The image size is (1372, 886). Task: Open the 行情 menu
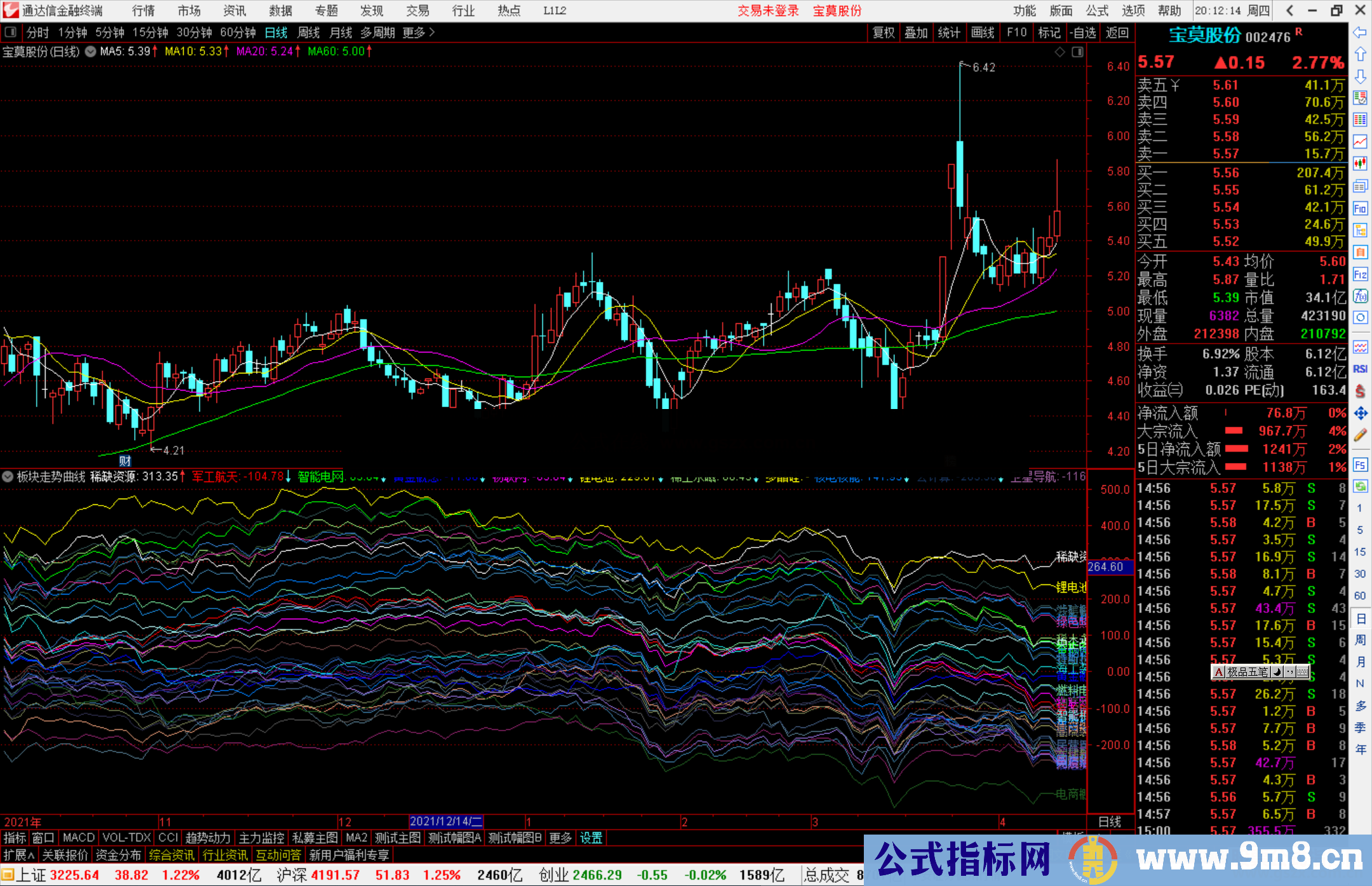tap(144, 10)
